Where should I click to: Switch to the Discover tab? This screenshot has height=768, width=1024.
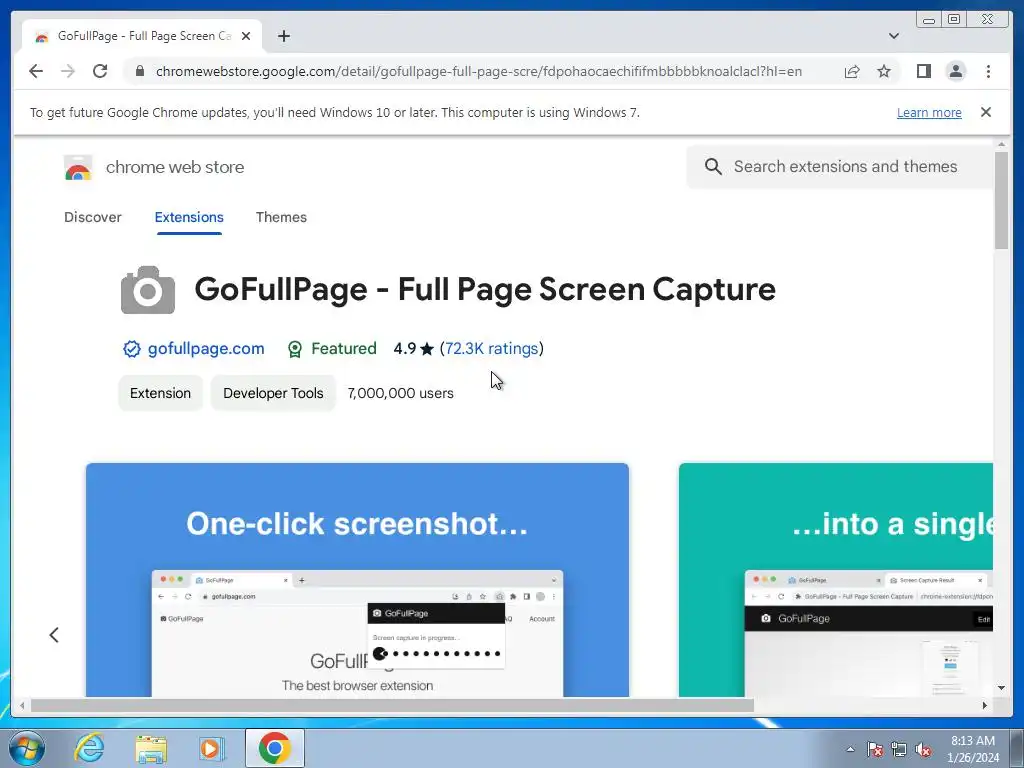[x=93, y=217]
